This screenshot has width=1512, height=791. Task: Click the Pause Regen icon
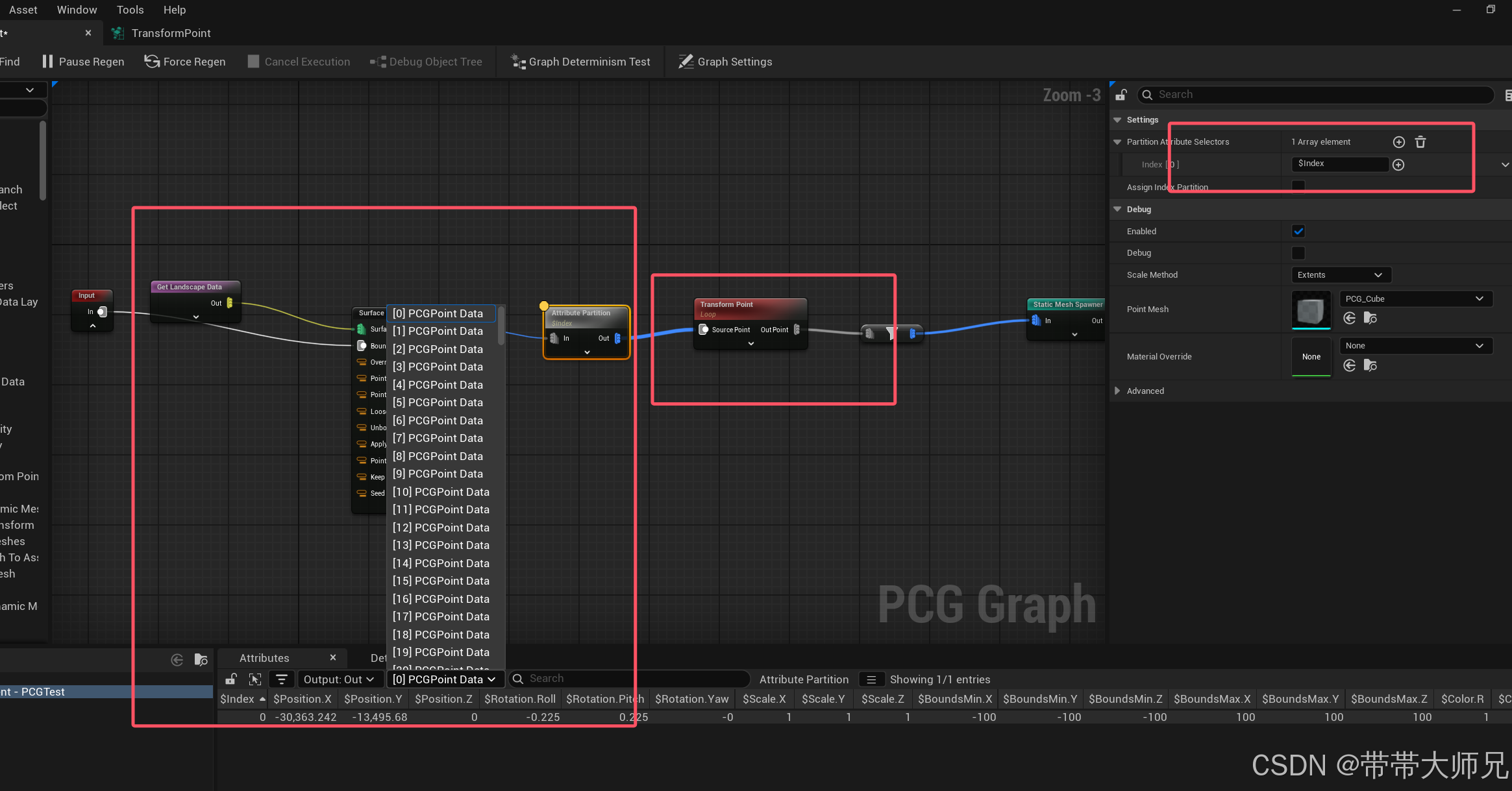[47, 62]
